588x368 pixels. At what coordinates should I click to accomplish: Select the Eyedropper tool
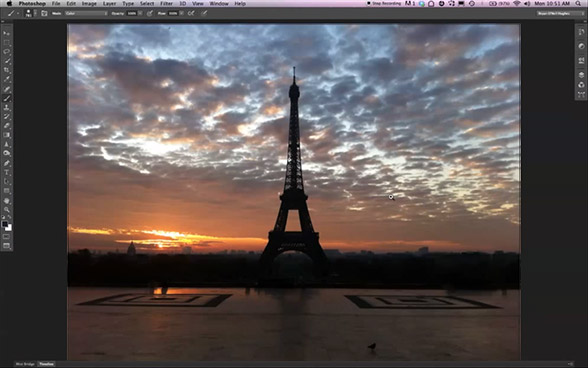7,80
